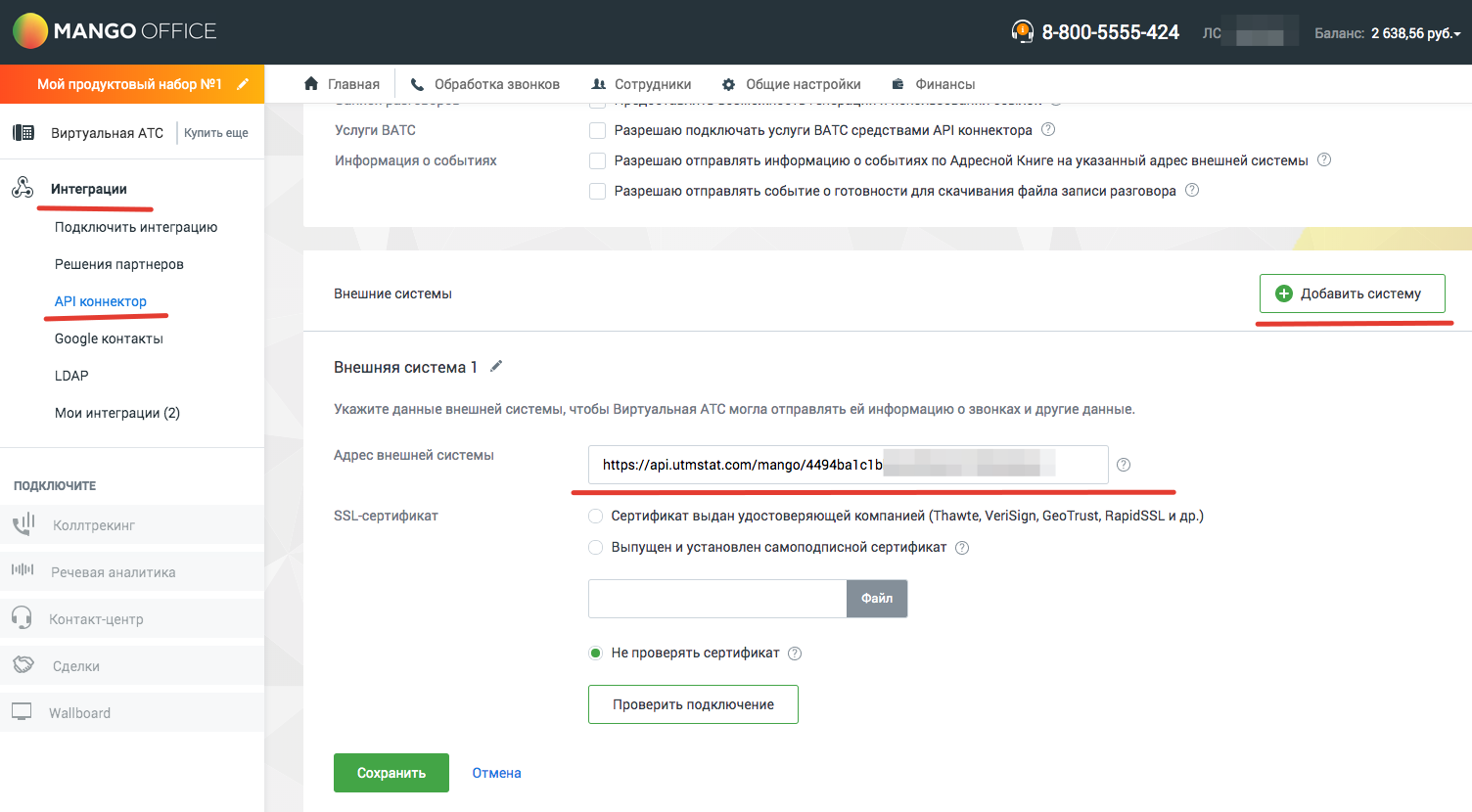Click the external system address input field
Image resolution: width=1472 pixels, height=812 pixels.
(848, 465)
